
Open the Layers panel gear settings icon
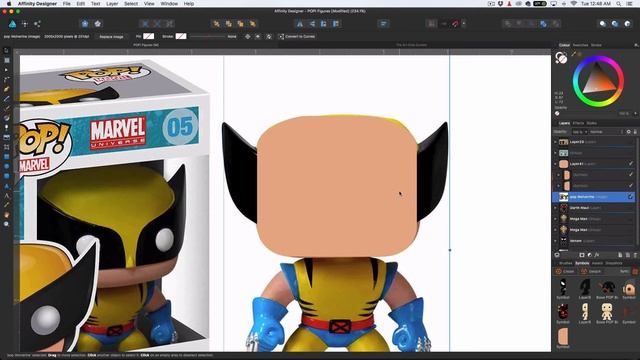coord(629,132)
